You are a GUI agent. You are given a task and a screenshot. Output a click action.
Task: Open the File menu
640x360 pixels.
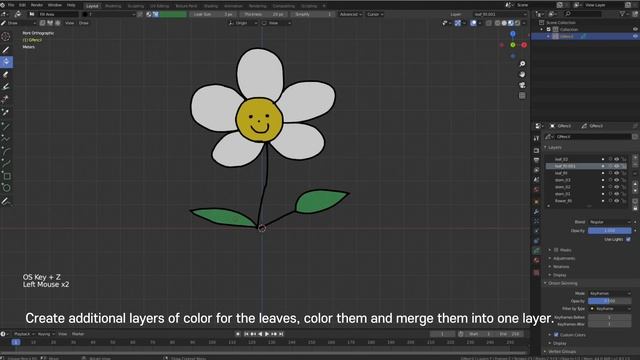click(x=11, y=5)
